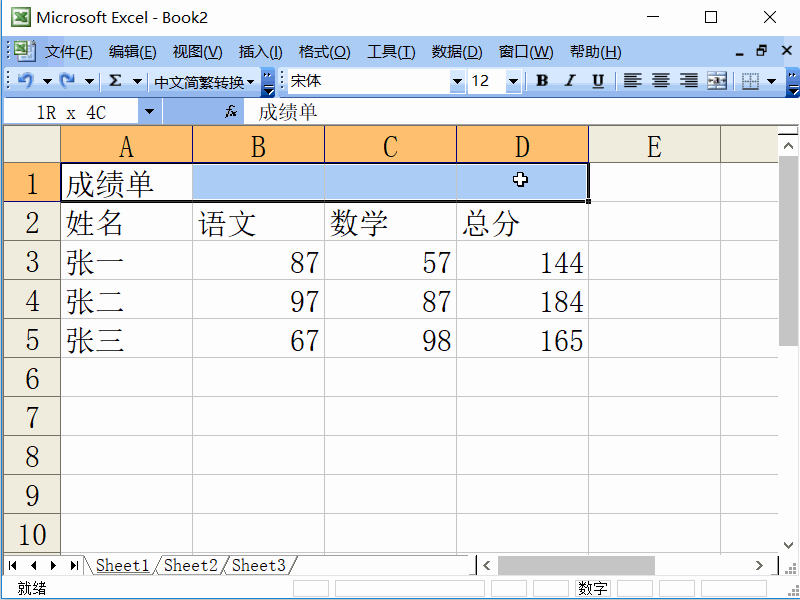The height and width of the screenshot is (600, 800).
Task: Click the Merge and Center icon
Action: click(x=717, y=81)
